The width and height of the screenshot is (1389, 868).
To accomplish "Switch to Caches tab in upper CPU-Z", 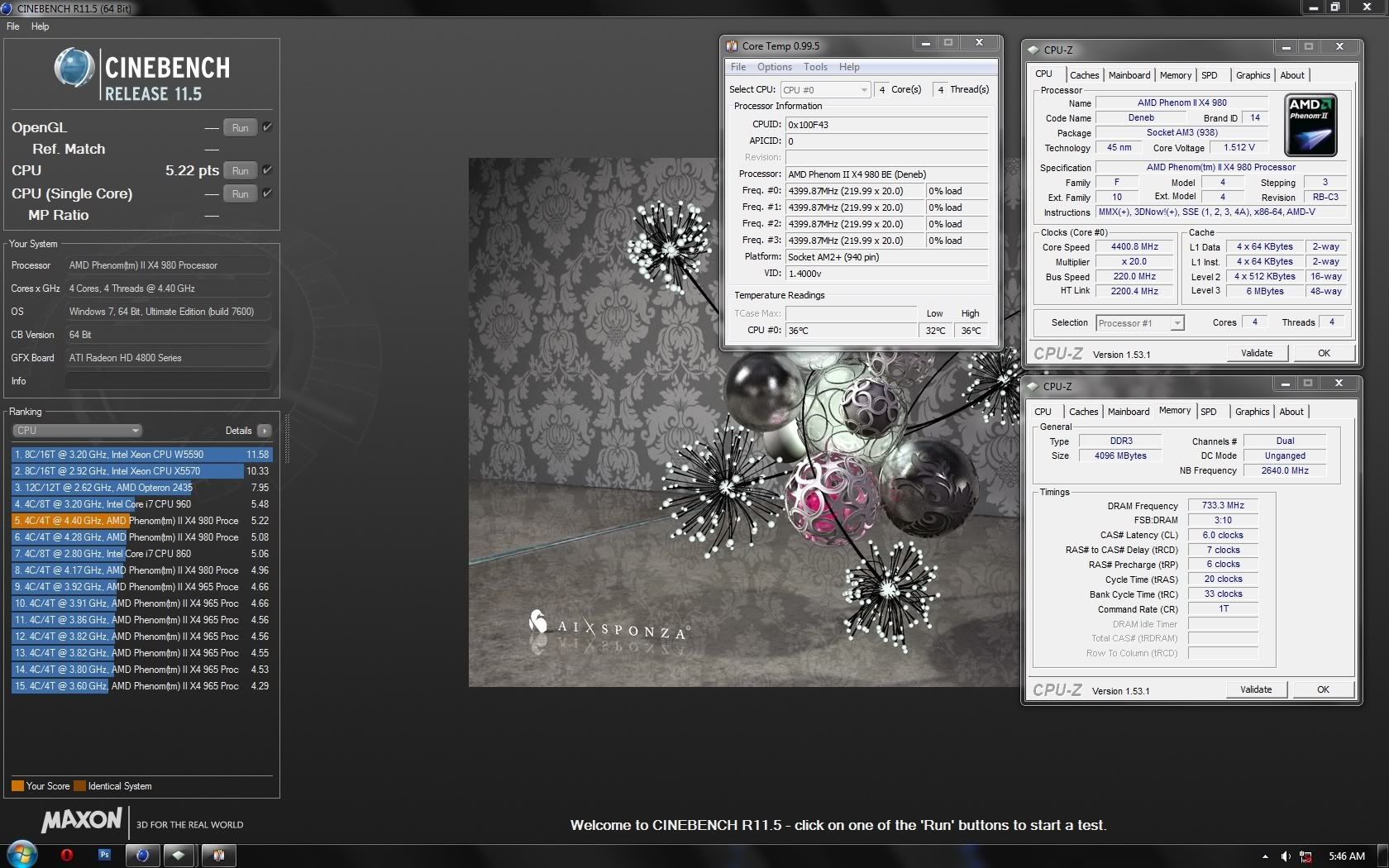I will click(1084, 75).
